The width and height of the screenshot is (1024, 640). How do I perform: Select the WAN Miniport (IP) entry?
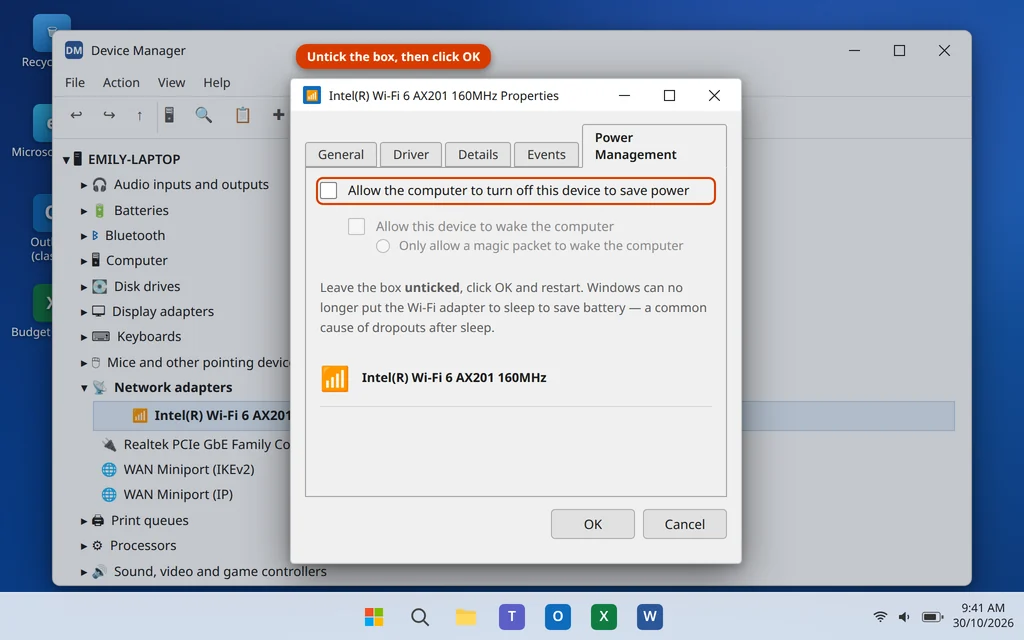click(178, 494)
